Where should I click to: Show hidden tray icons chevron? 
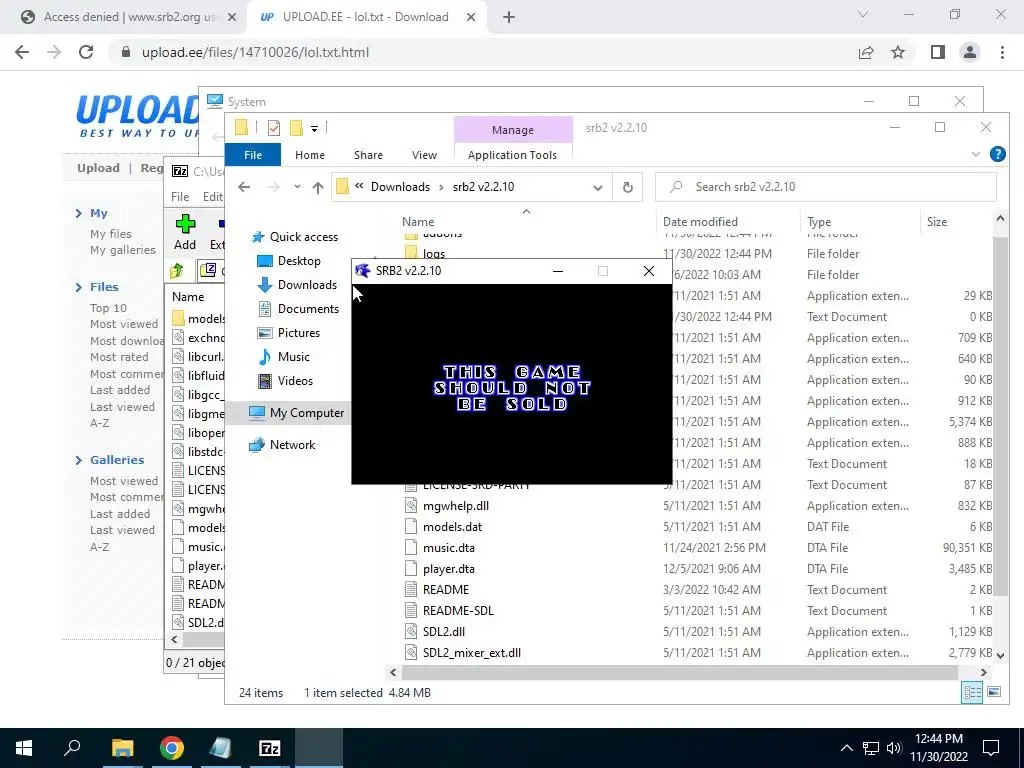point(846,748)
